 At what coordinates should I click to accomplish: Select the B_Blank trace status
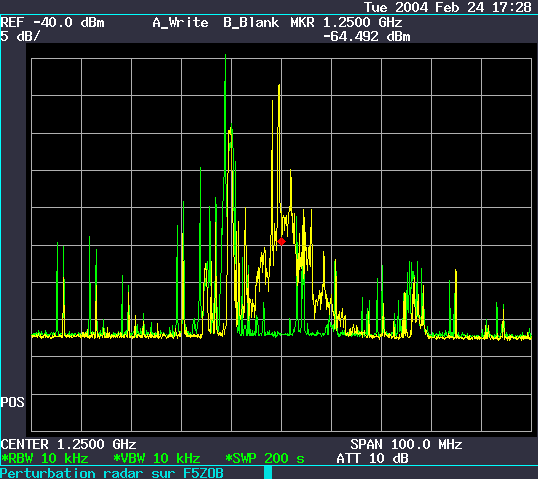(251, 23)
